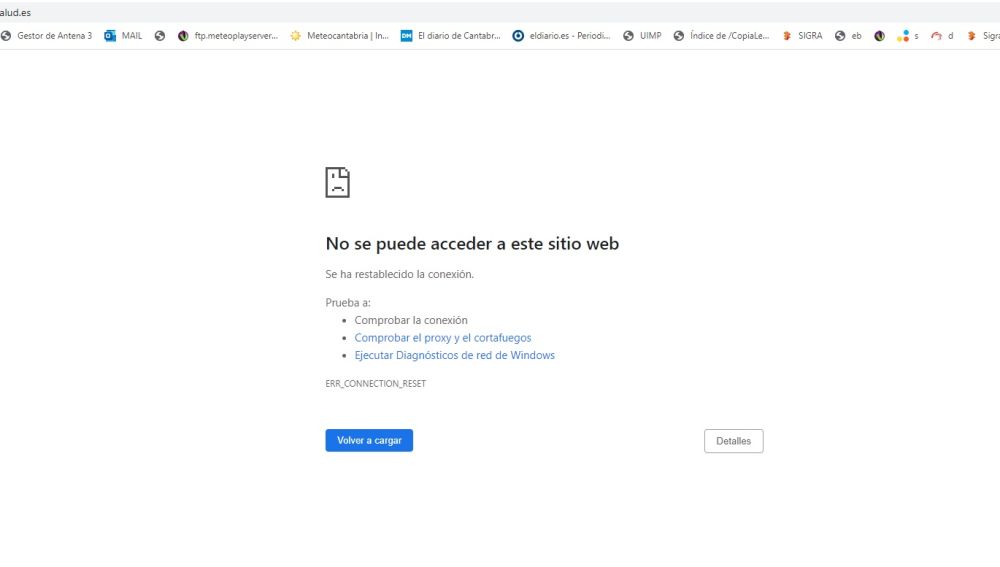Viewport: 1000px width, 567px height.
Task: Click the Volver a cargar button
Action: 369,440
